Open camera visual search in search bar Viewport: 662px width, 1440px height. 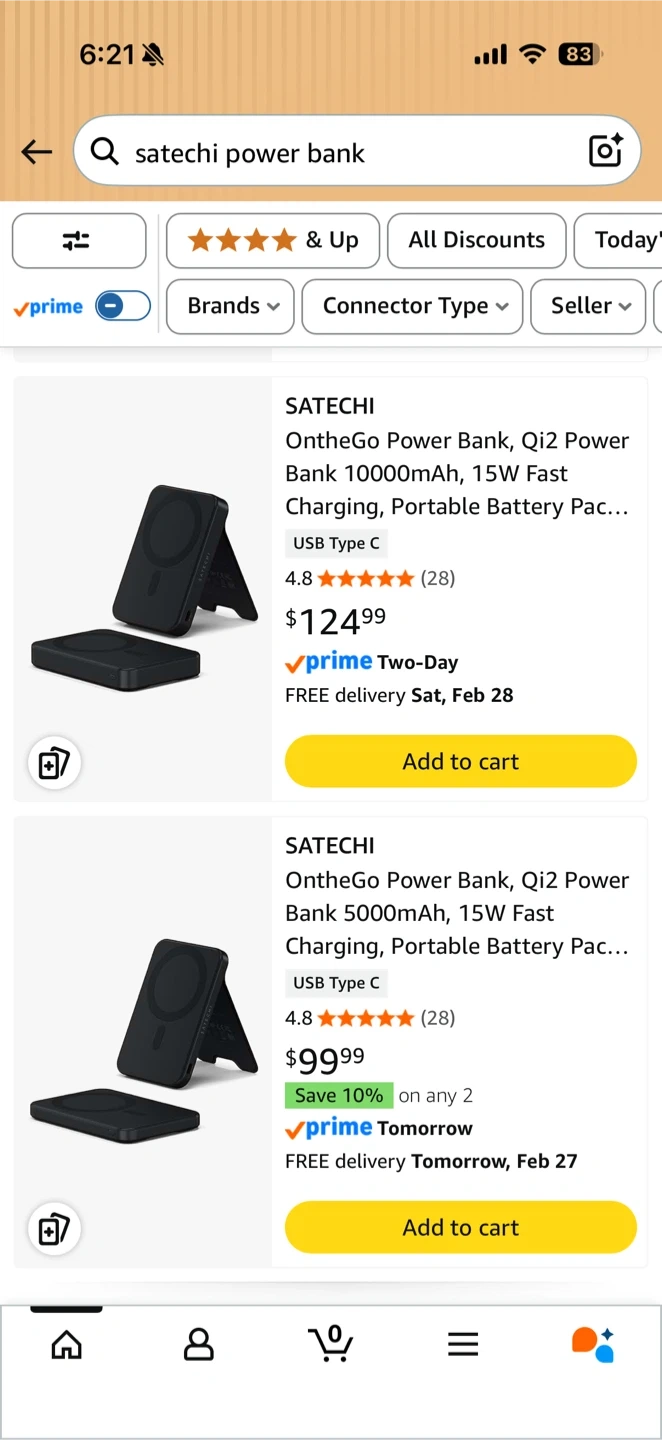606,151
